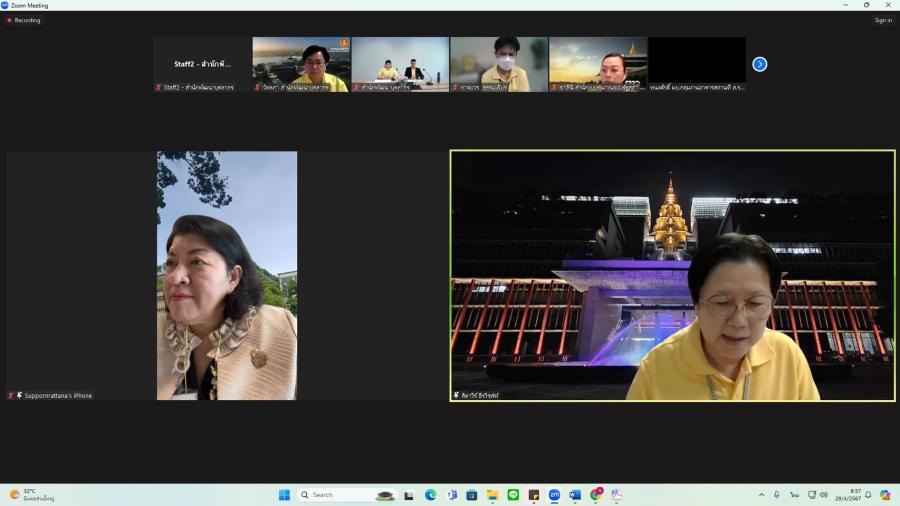Switch to Zoom from the taskbar
Image resolution: width=900 pixels, height=506 pixels.
coord(554,495)
